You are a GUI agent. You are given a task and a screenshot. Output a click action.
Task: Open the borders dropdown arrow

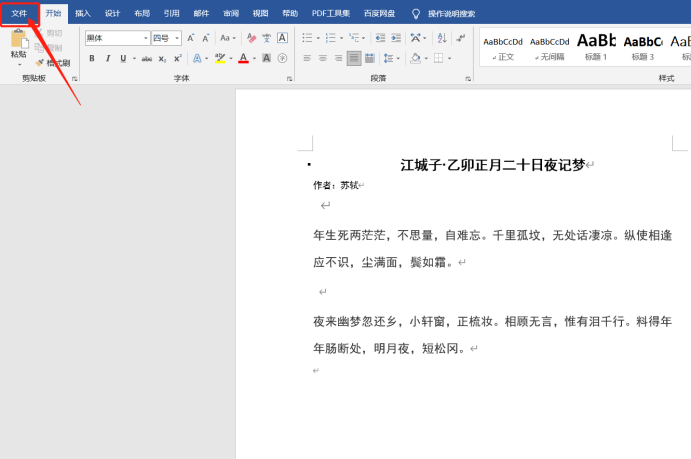coord(450,58)
